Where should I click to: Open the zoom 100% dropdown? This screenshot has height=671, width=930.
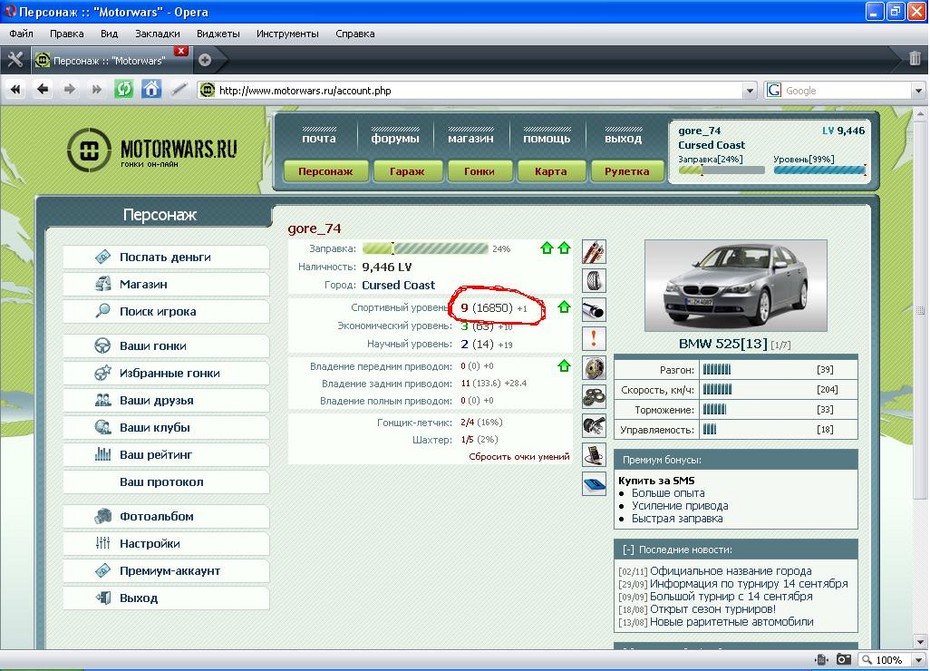click(x=918, y=660)
